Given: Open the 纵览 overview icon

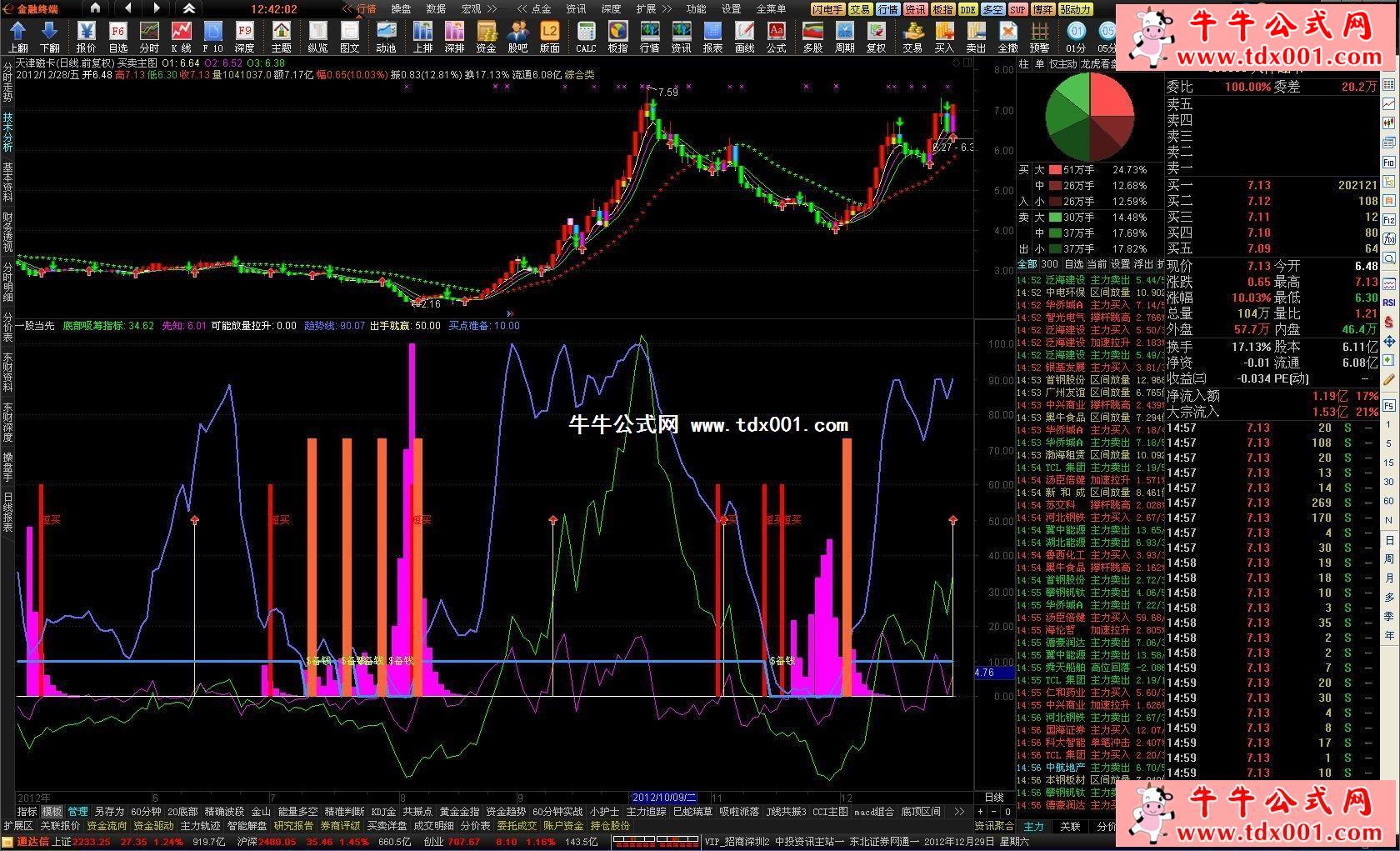Looking at the screenshot, I should (317, 38).
